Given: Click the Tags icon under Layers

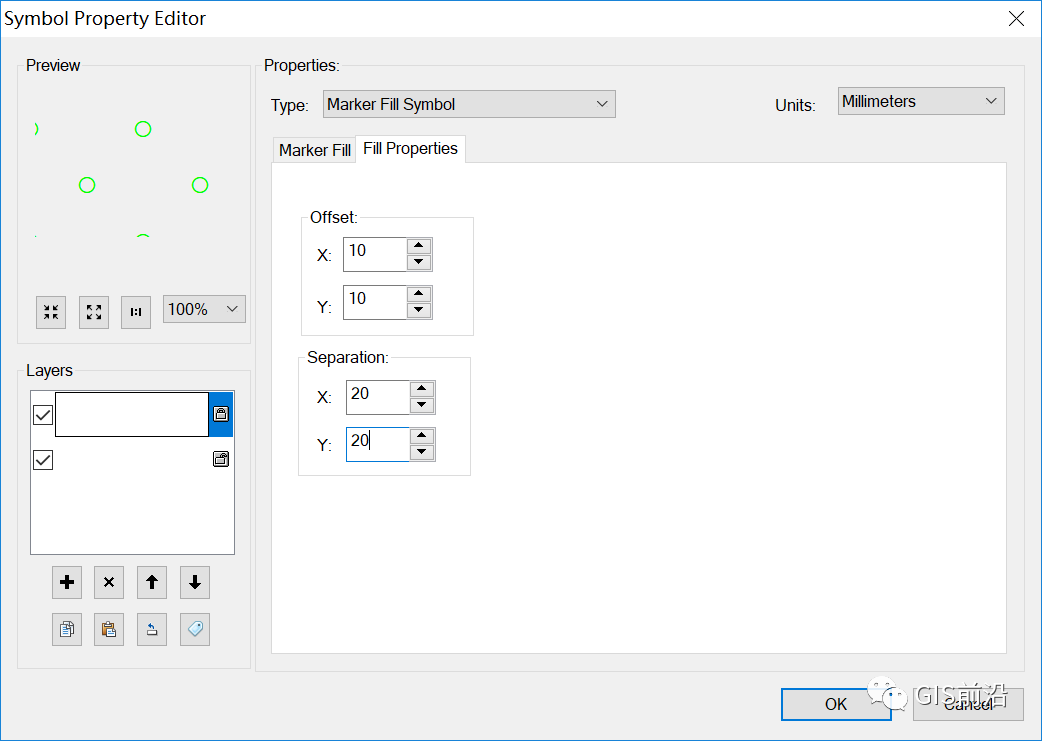Looking at the screenshot, I should [x=195, y=629].
